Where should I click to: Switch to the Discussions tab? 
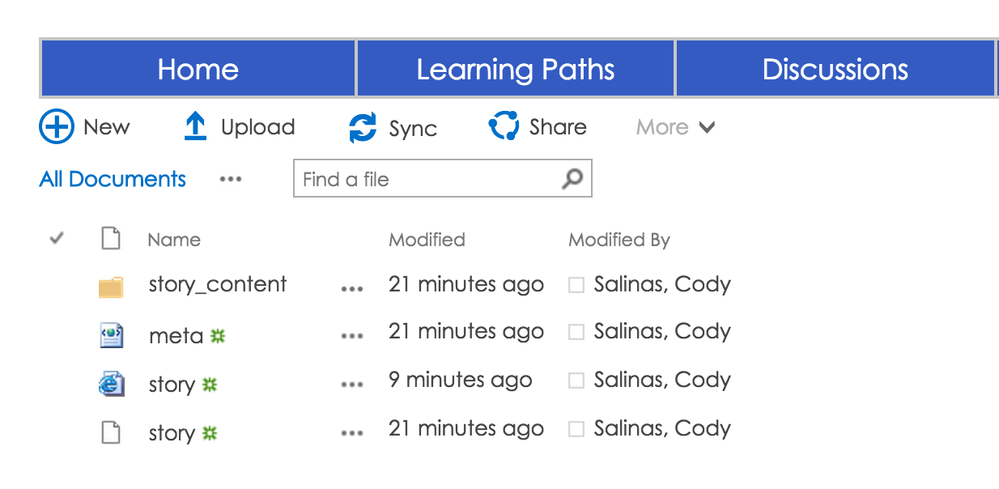(835, 69)
